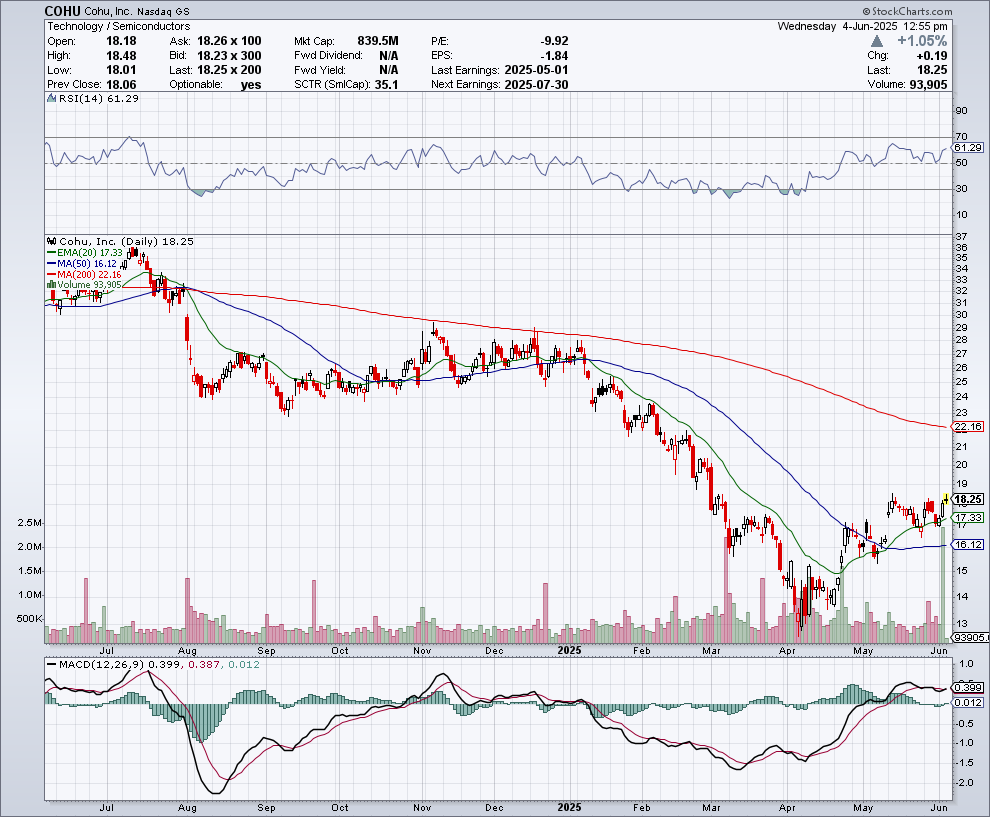Screen dimensions: 990x817
Task: Open the StockCharts.com watermark link
Action: coord(939,10)
